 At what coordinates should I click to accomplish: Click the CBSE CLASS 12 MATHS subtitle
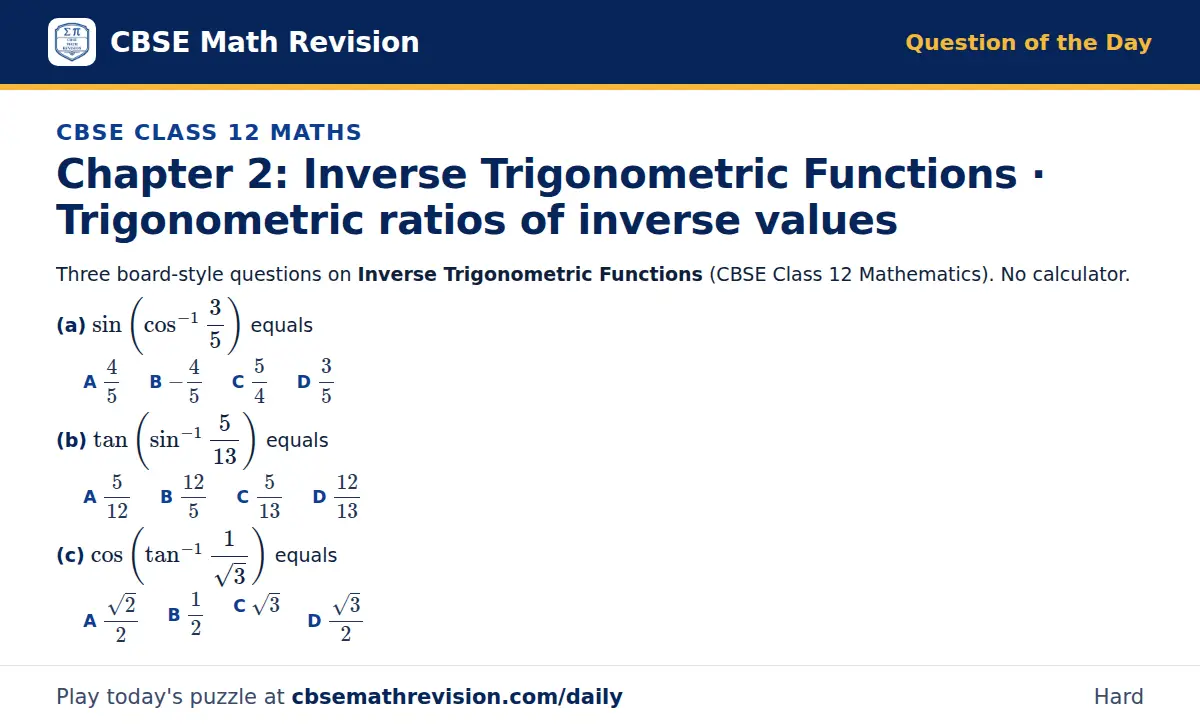tap(209, 132)
